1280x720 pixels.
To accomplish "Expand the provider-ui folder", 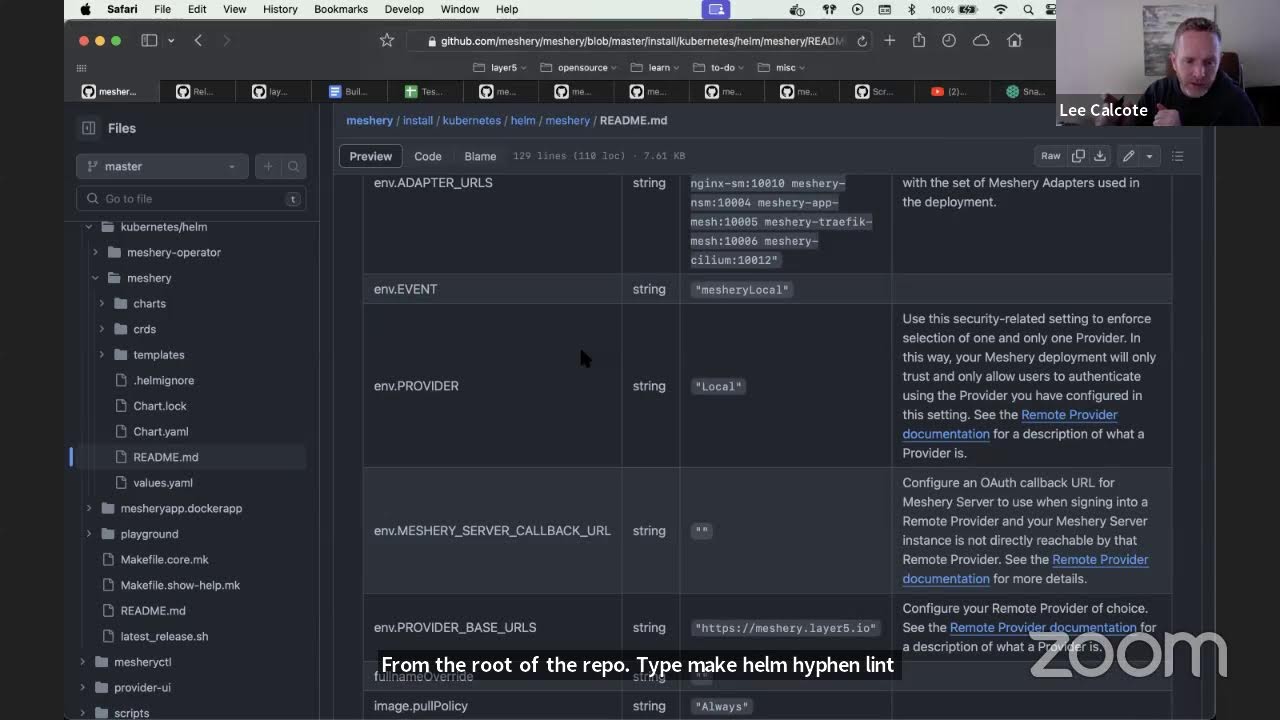I will (x=83, y=688).
